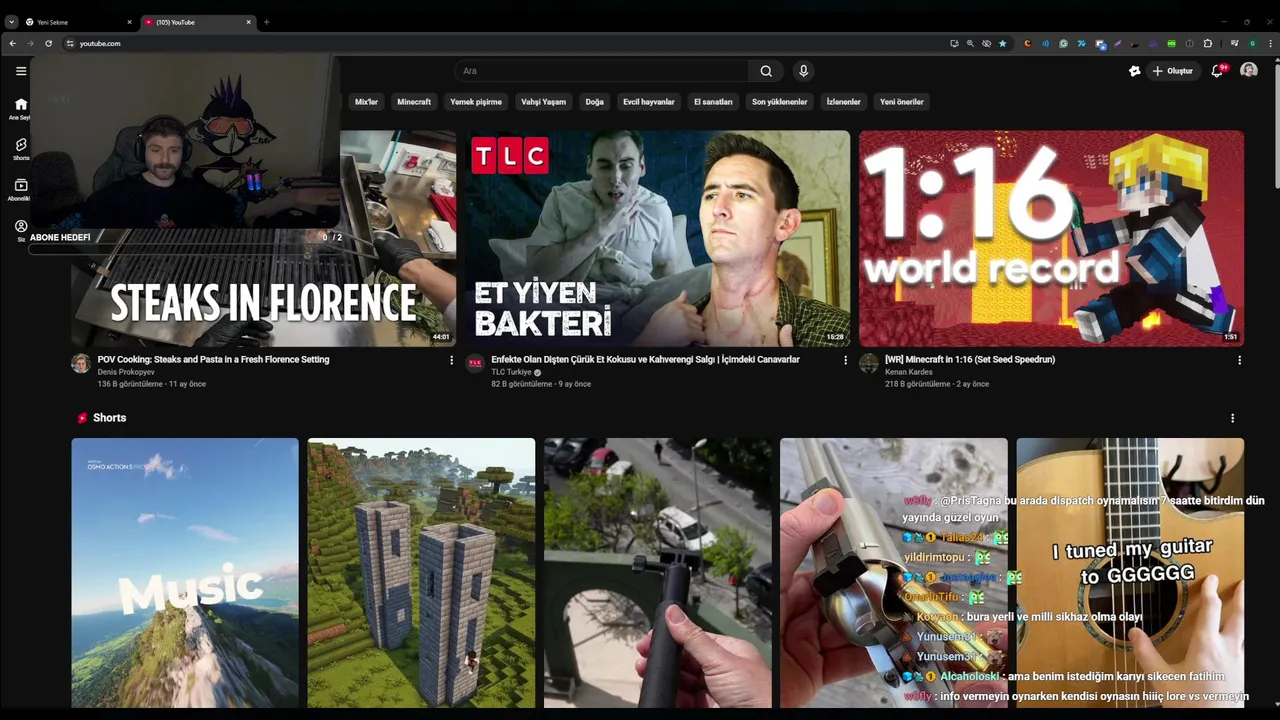
Task: Close the Yeni Sekme tab
Action: click(129, 22)
